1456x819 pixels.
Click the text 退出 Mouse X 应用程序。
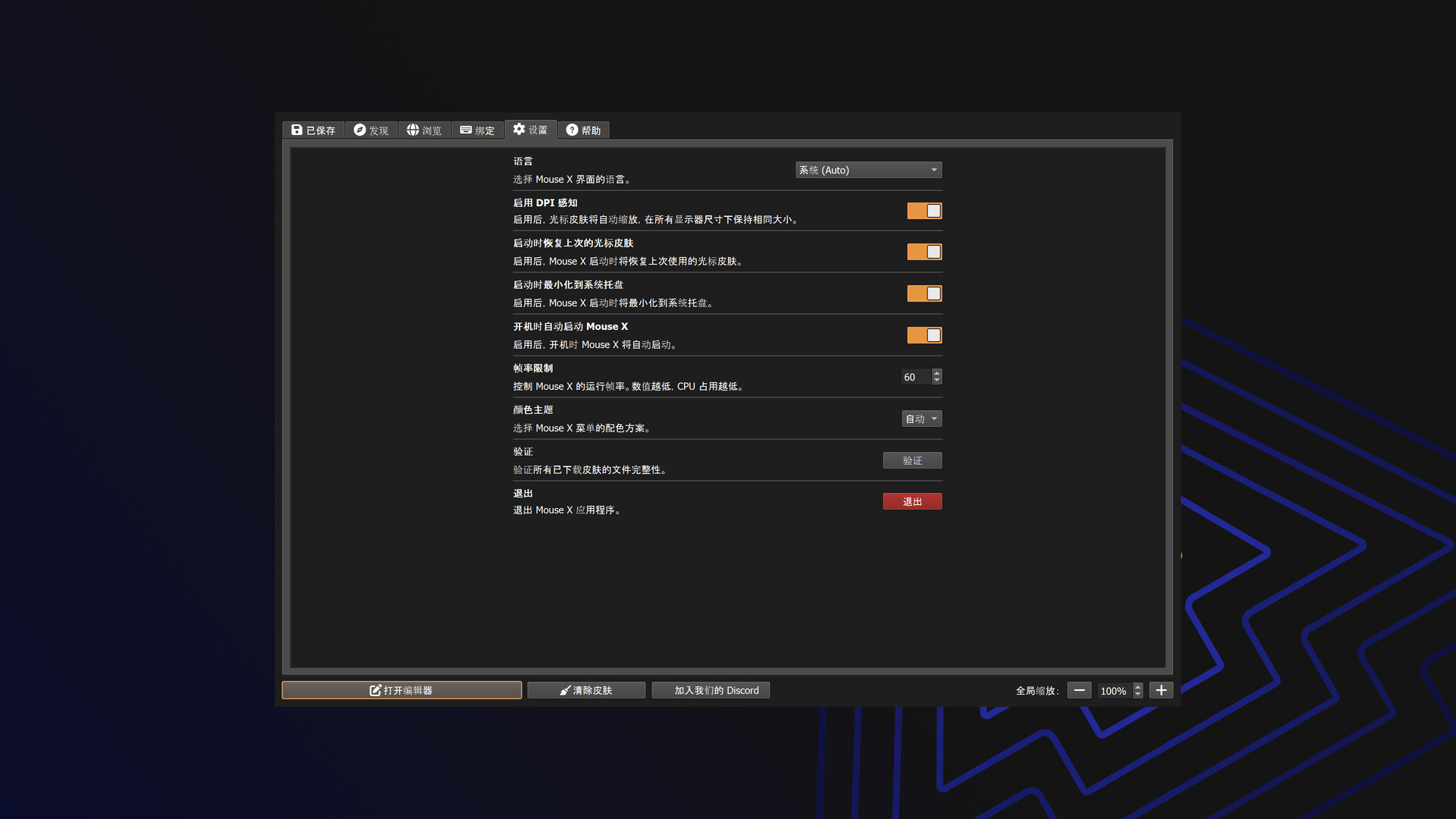(569, 510)
